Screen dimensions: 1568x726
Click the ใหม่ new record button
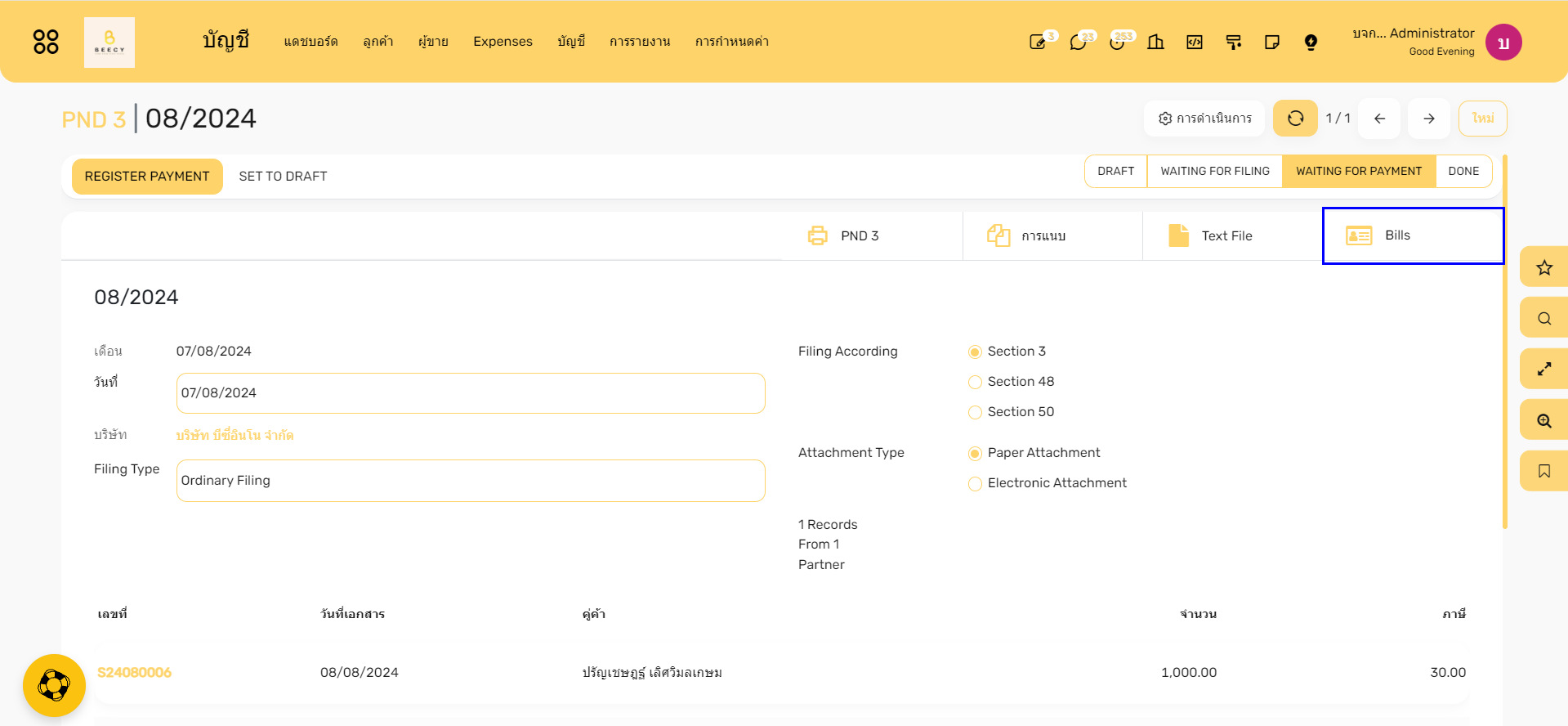point(1482,119)
